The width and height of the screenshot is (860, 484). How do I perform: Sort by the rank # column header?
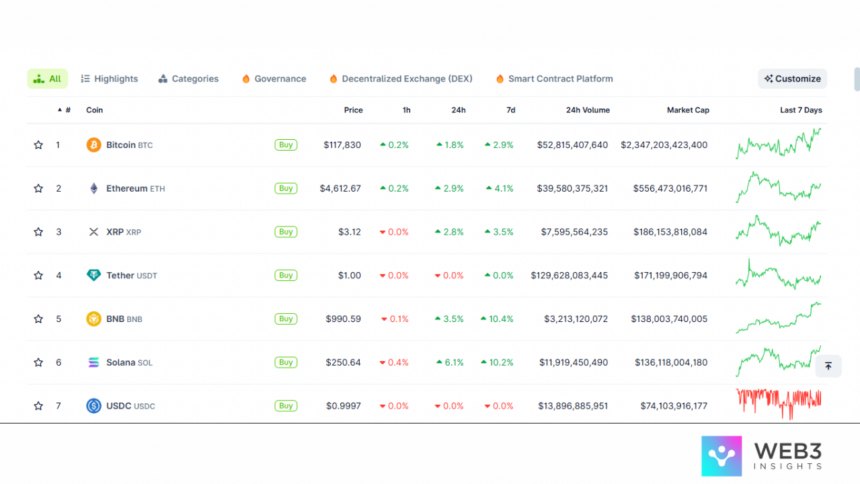pyautogui.click(x=62, y=110)
